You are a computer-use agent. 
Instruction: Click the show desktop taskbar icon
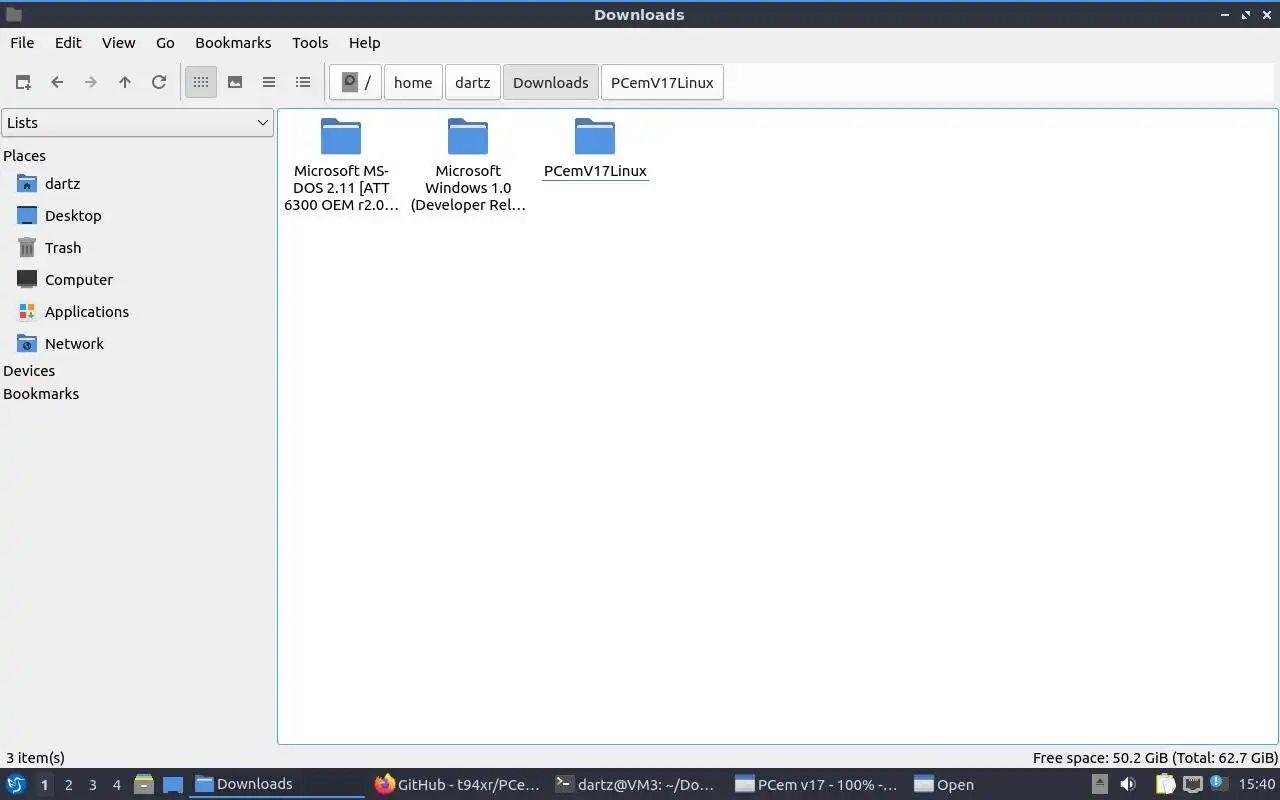pos(173,785)
